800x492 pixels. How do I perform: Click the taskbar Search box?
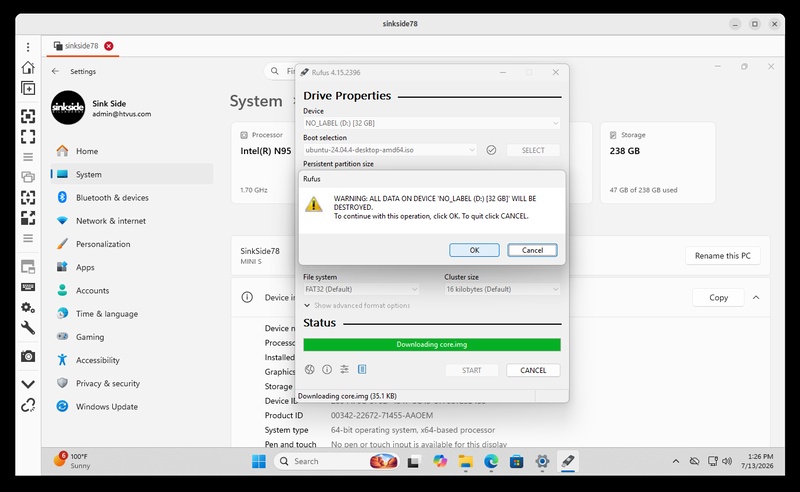pos(337,461)
